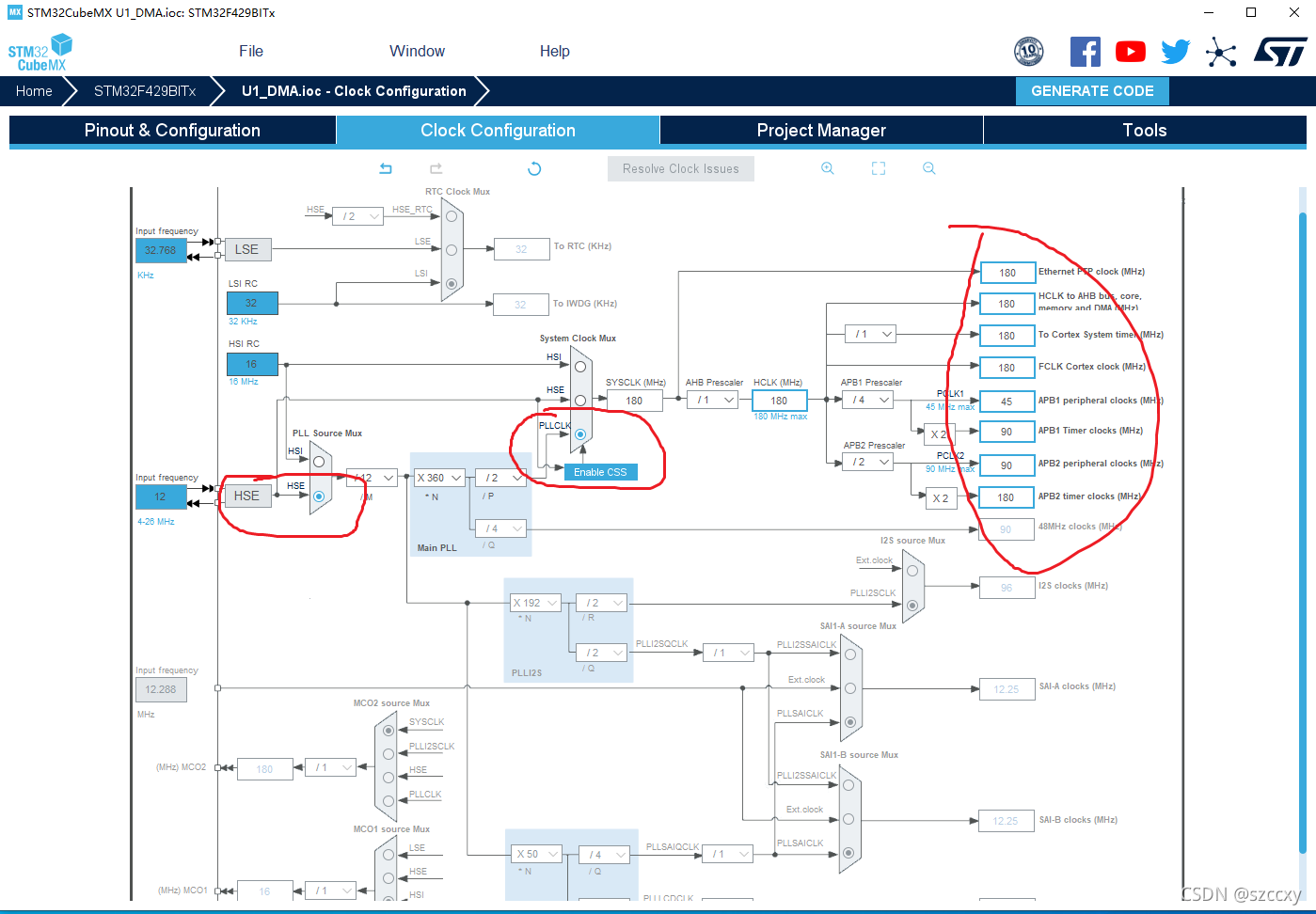Select Ext.clock in I2S source Mux
The height and width of the screenshot is (914, 1316).
[x=912, y=571]
